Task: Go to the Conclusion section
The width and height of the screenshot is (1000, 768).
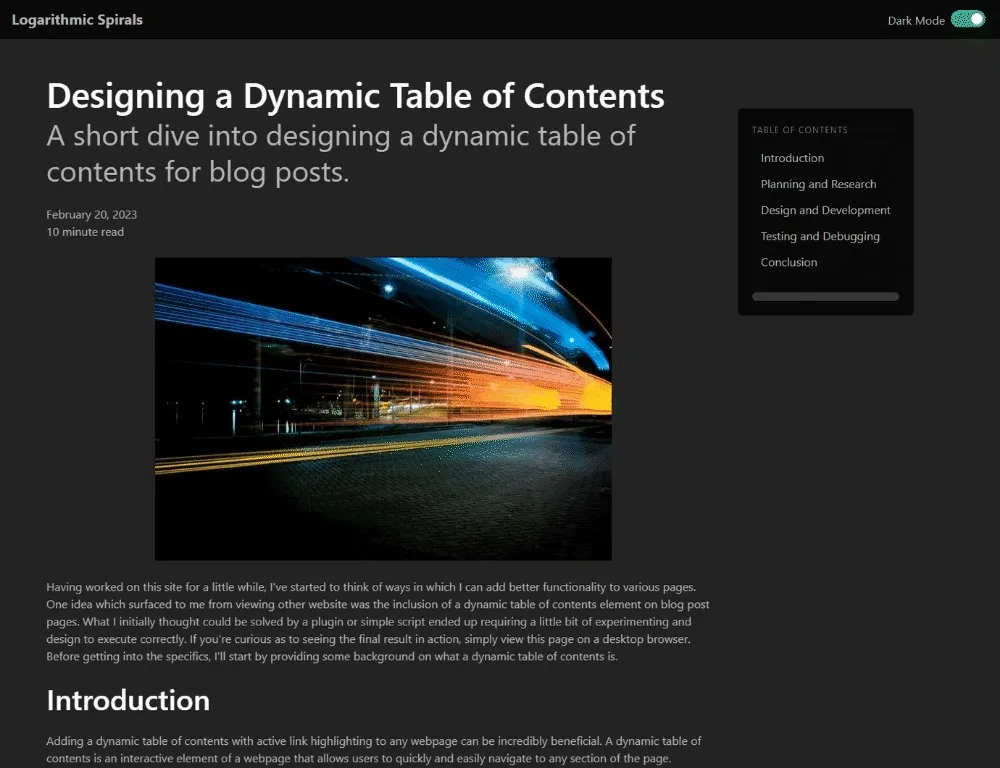Action: 788,262
